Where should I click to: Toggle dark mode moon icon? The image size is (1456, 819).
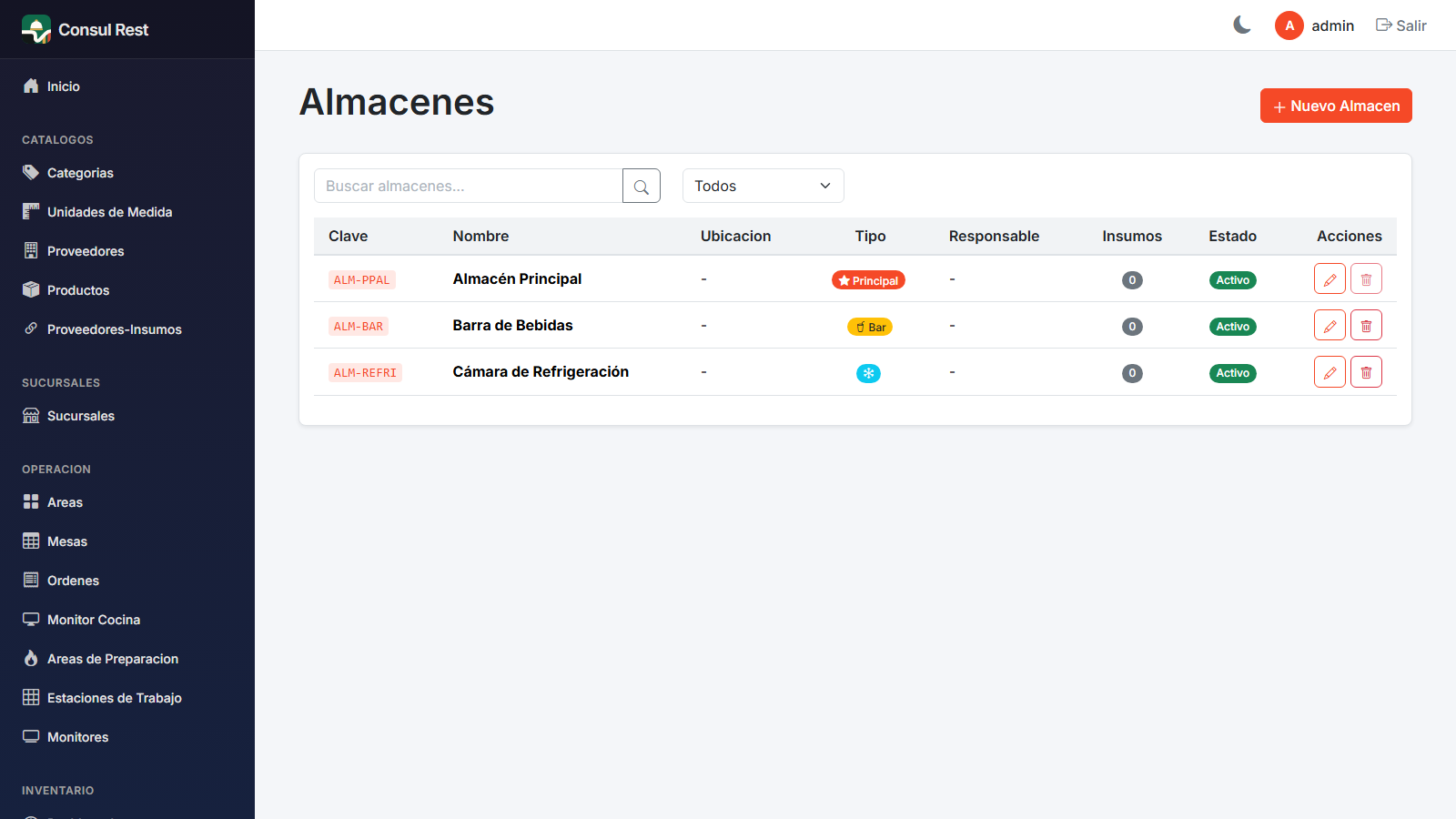[1242, 25]
